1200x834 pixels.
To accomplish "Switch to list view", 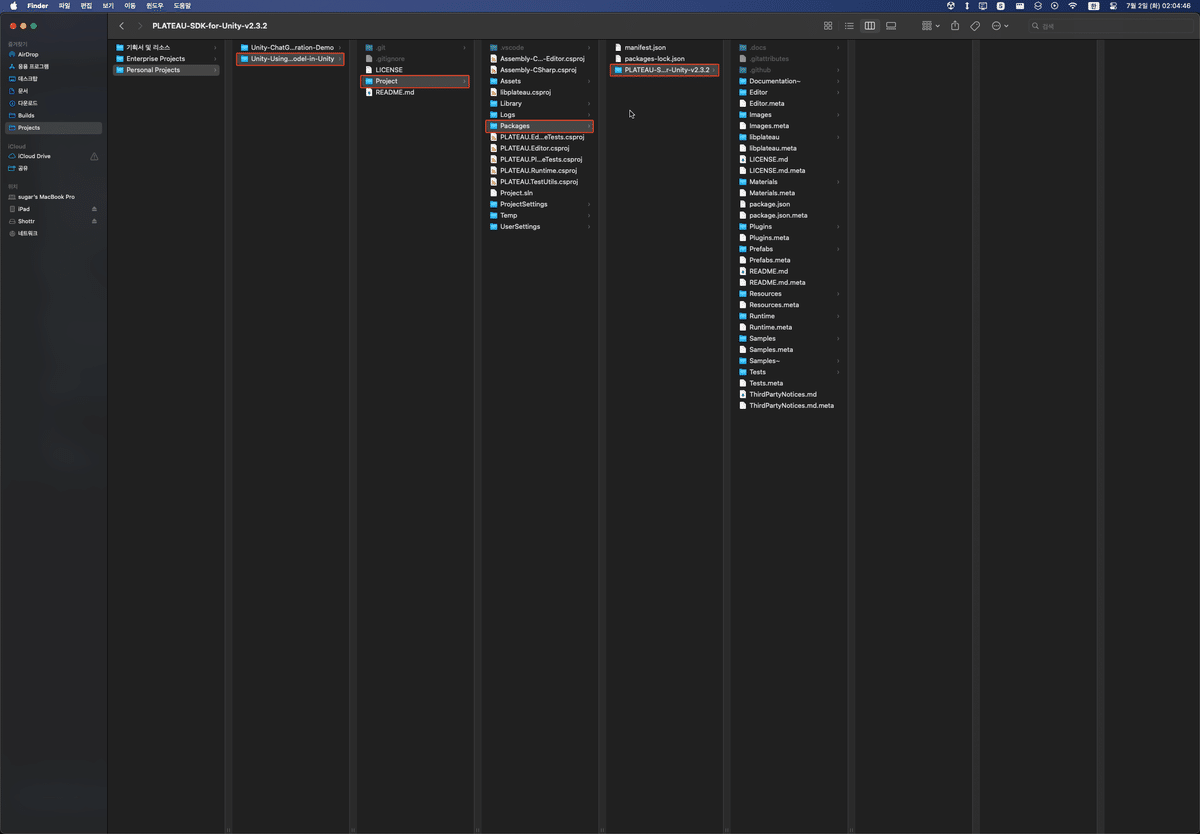I will coord(851,25).
